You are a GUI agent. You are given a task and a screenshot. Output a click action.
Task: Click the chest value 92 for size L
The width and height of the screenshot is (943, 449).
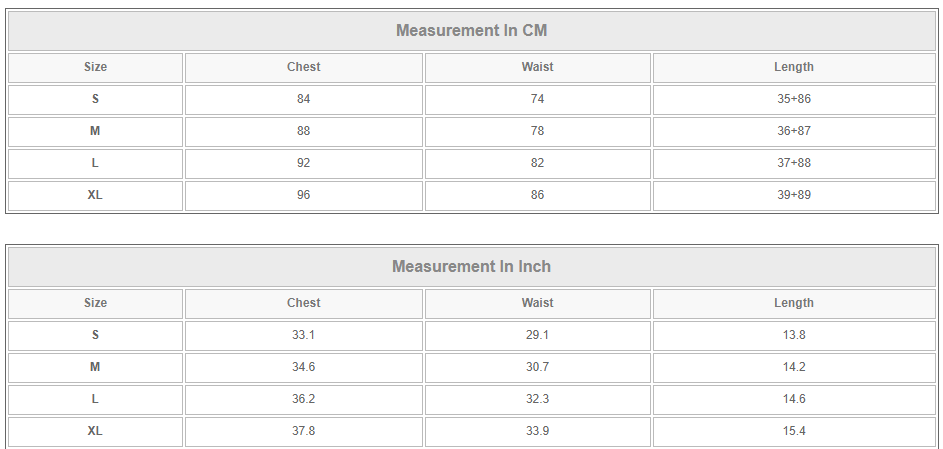pos(304,163)
